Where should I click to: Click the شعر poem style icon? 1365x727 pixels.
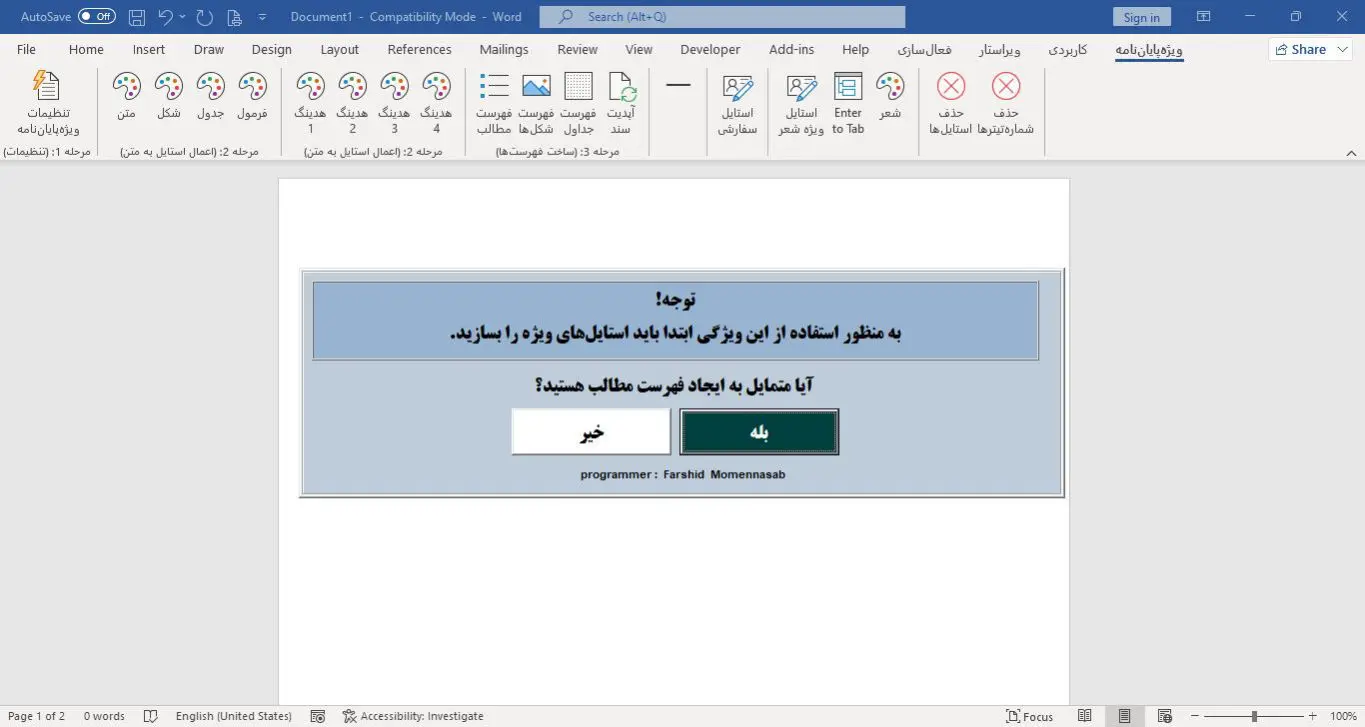pyautogui.click(x=890, y=100)
